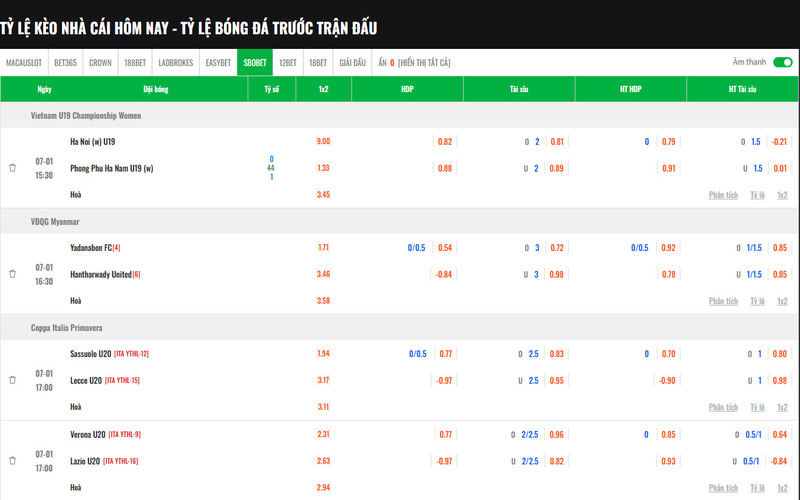
Task: Hide the Verona U20 match with trash icon
Action: point(12,461)
